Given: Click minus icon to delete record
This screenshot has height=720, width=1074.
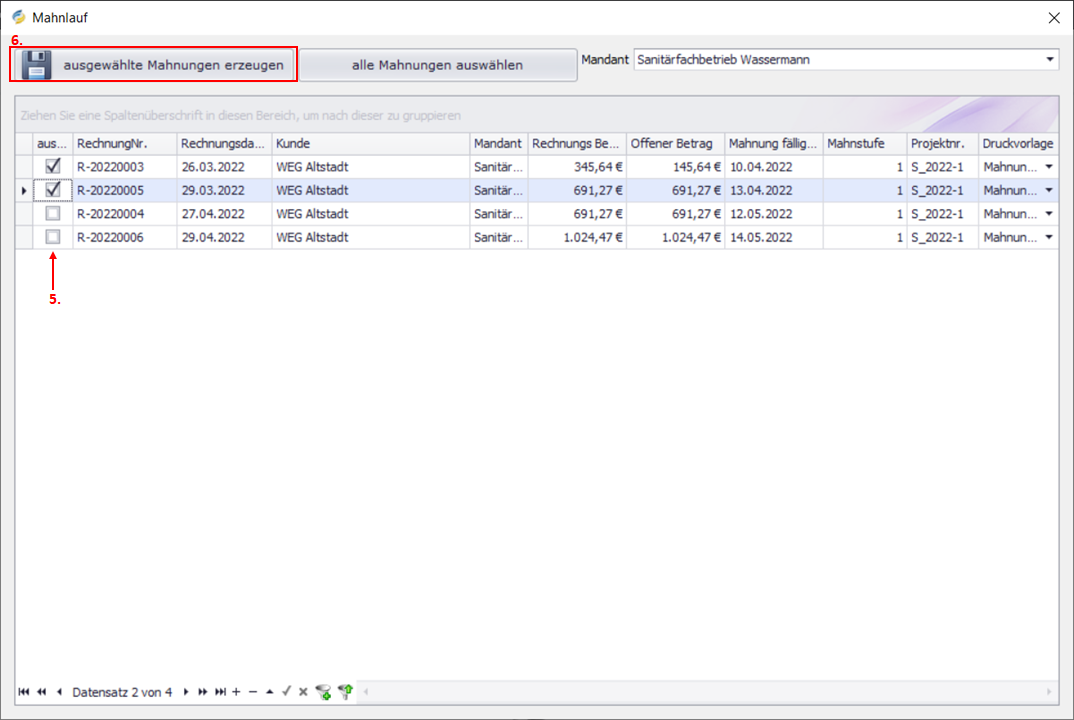Looking at the screenshot, I should 253,692.
